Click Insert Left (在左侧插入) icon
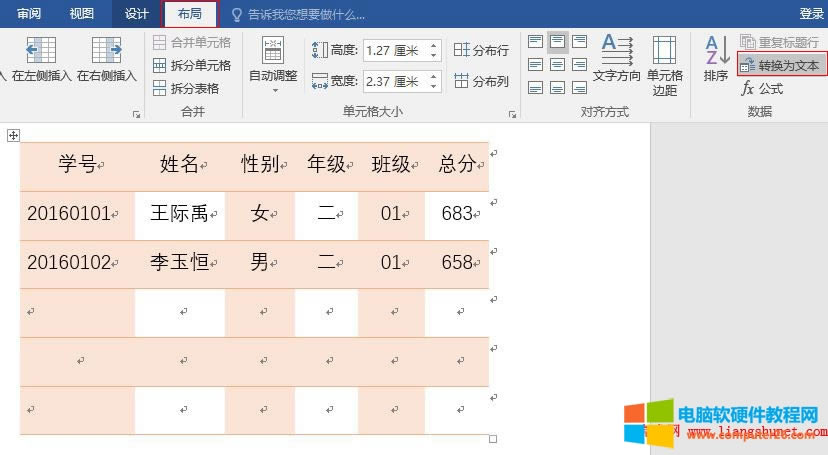This screenshot has width=828, height=455. pos(41,52)
